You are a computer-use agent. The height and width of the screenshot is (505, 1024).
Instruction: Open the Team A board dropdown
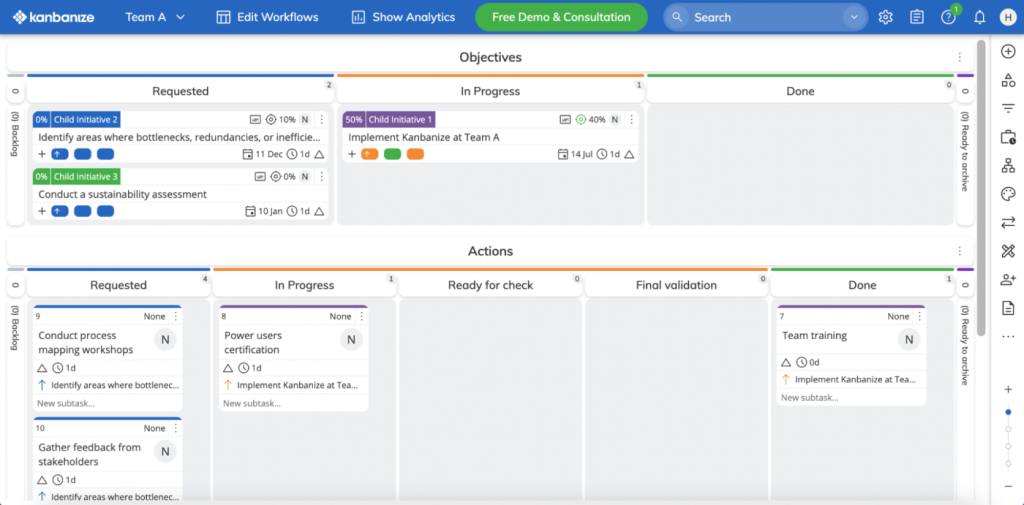155,18
